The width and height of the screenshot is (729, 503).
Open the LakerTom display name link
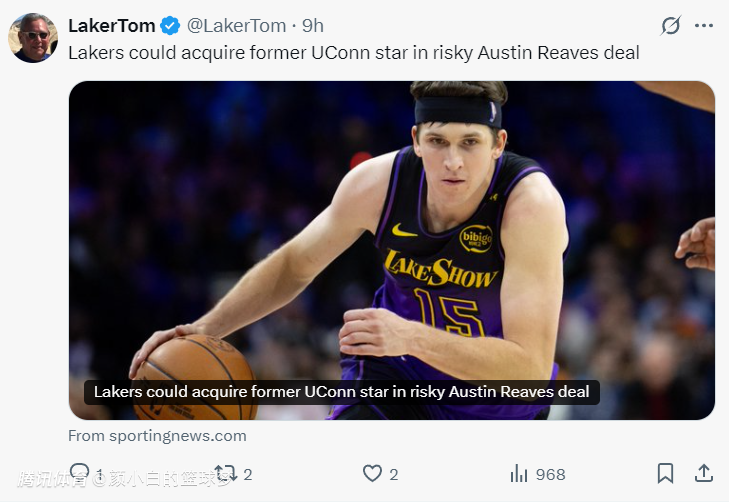[111, 26]
